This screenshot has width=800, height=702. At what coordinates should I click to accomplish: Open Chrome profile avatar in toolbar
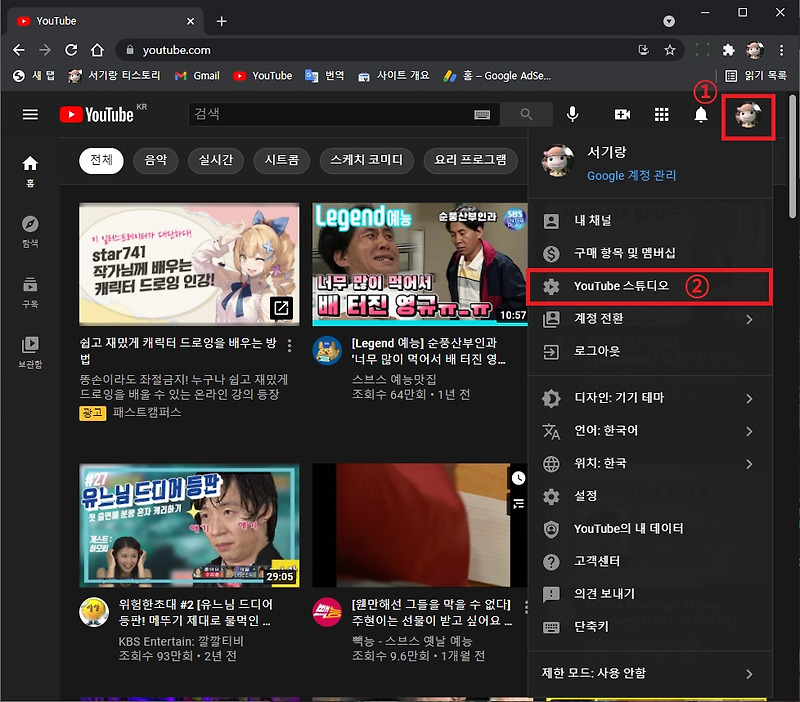755,50
